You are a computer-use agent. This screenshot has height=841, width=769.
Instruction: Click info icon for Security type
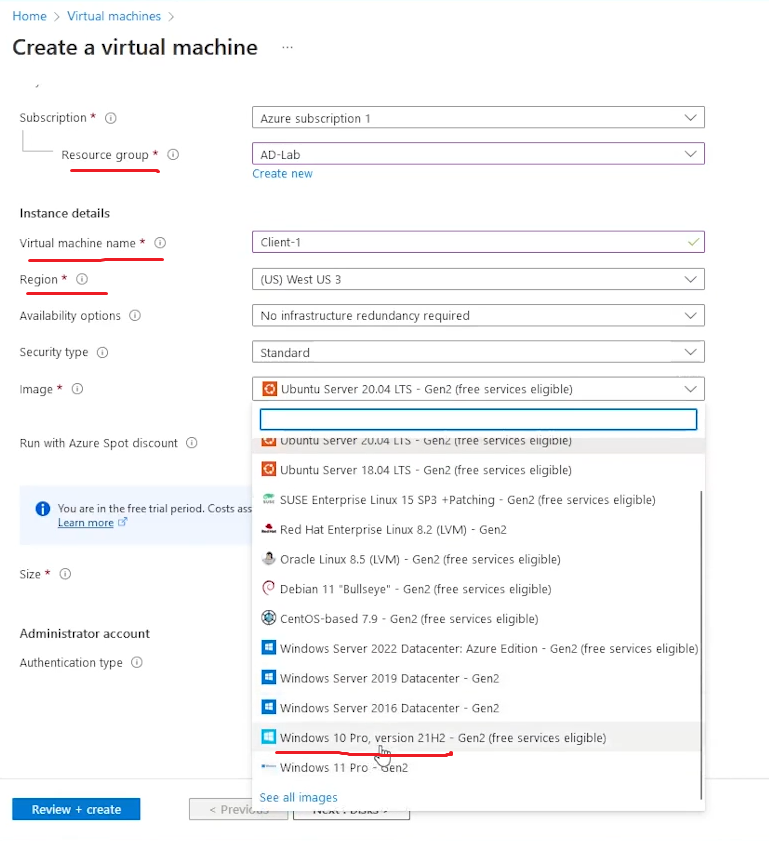102,352
